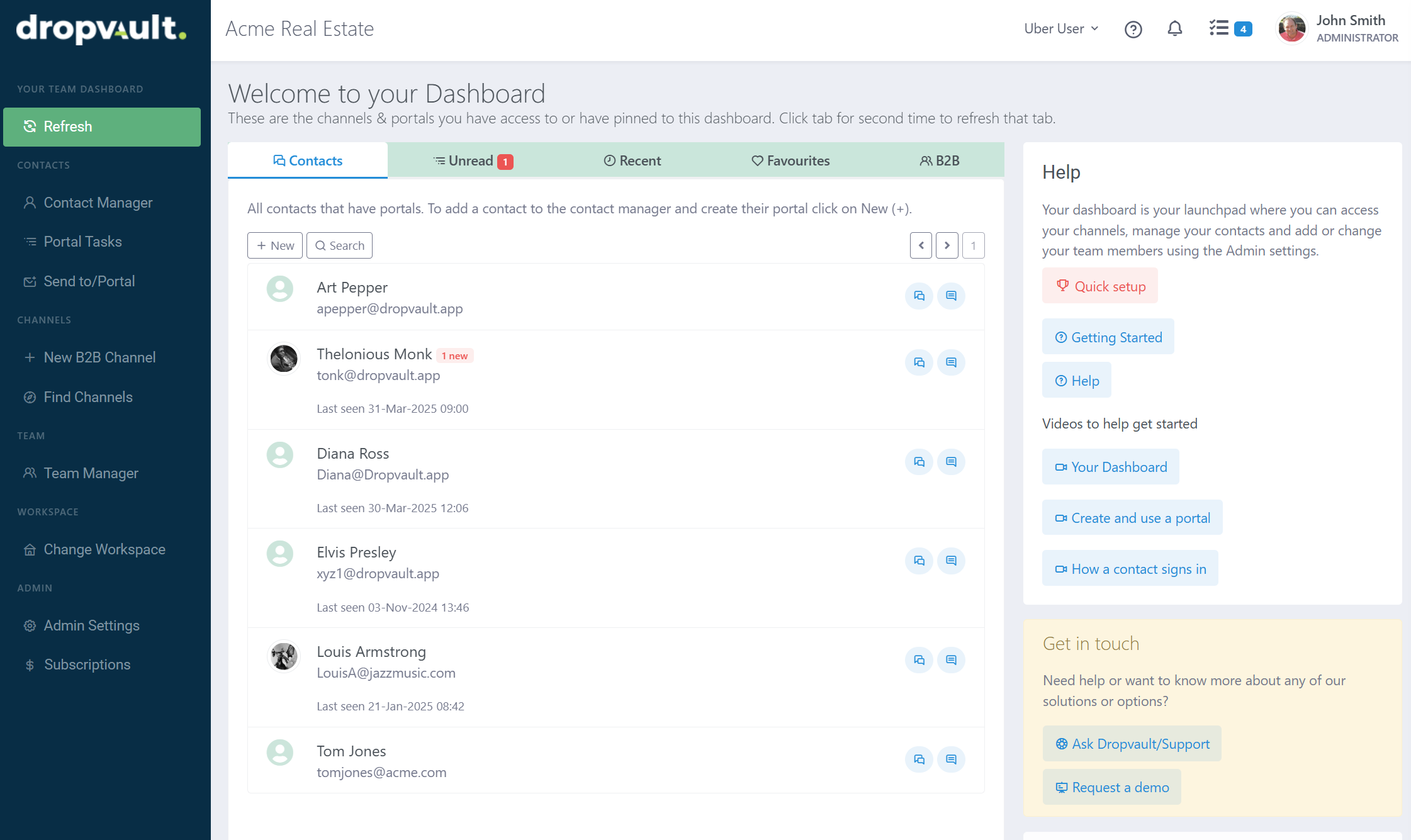Switch to the Recent tab
The height and width of the screenshot is (840, 1411).
pos(632,161)
